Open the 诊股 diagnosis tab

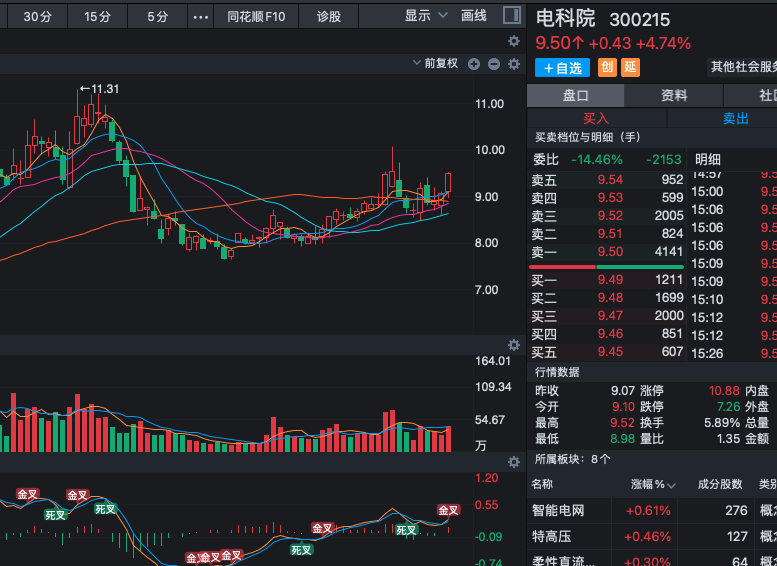pyautogui.click(x=329, y=17)
